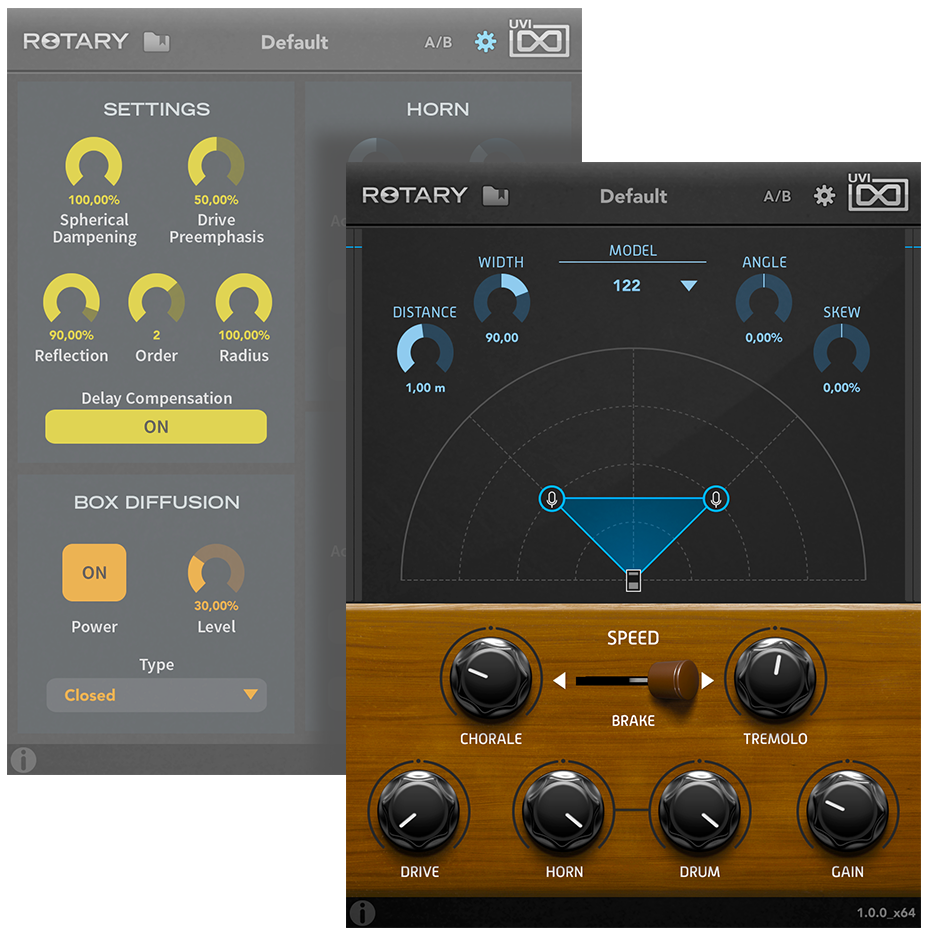The width and height of the screenshot is (928, 940).
Task: Click the Spherical Dampening knob
Action: (x=94, y=164)
